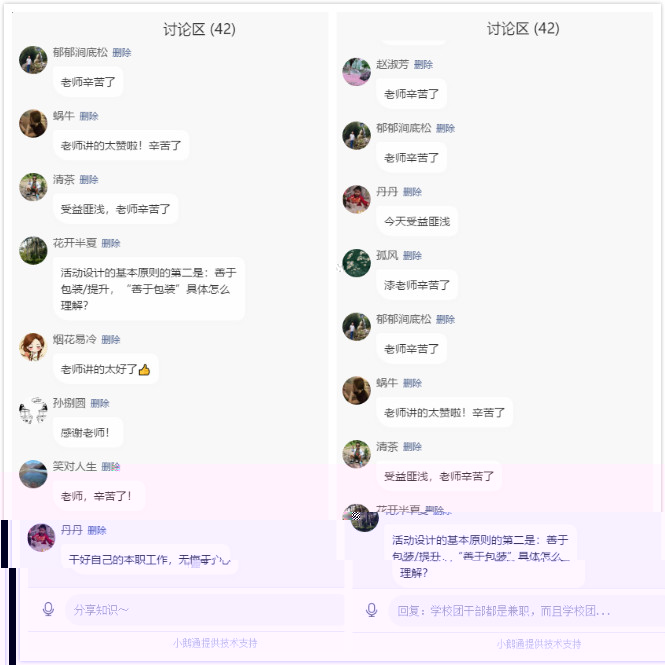
Task: Open 烟花易冷's cartoon avatar
Action: coord(33,346)
